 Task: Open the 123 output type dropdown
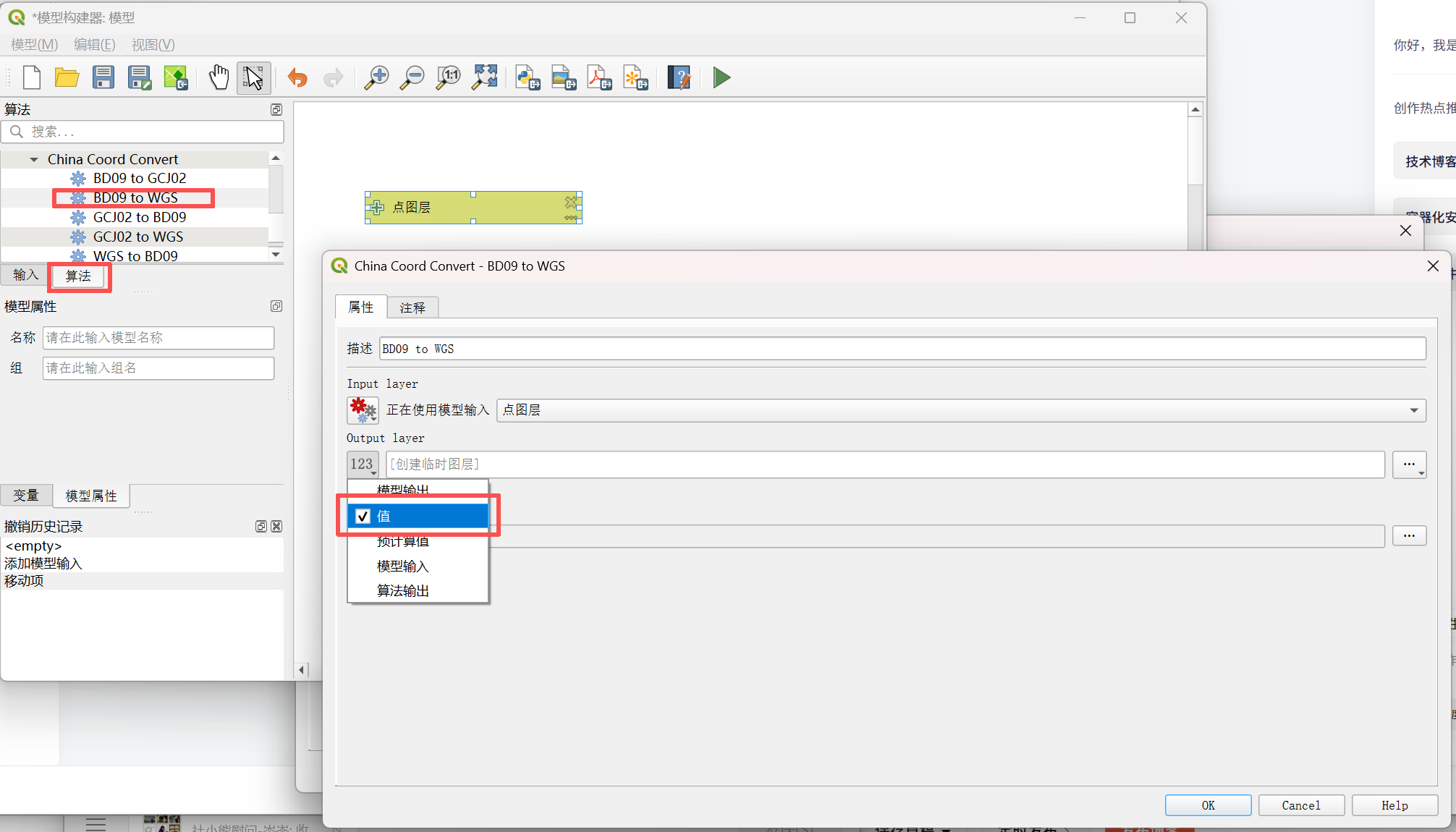pyautogui.click(x=363, y=464)
